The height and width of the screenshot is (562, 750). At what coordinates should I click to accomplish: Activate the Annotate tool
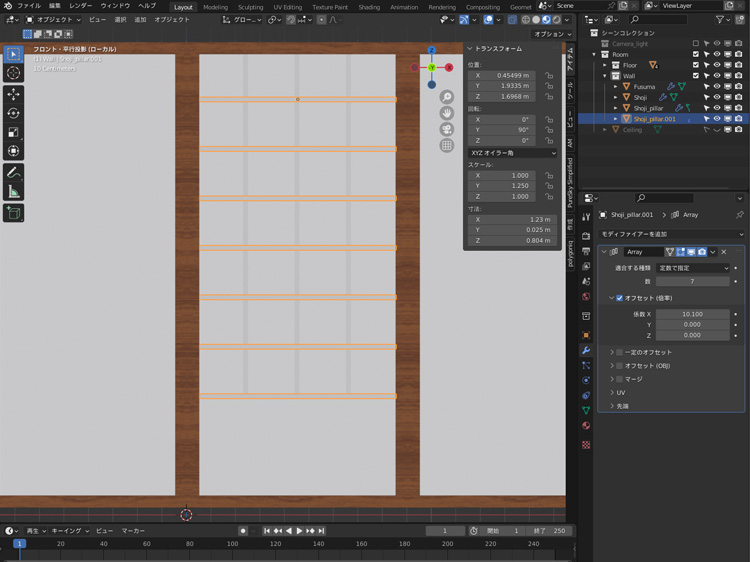13,172
